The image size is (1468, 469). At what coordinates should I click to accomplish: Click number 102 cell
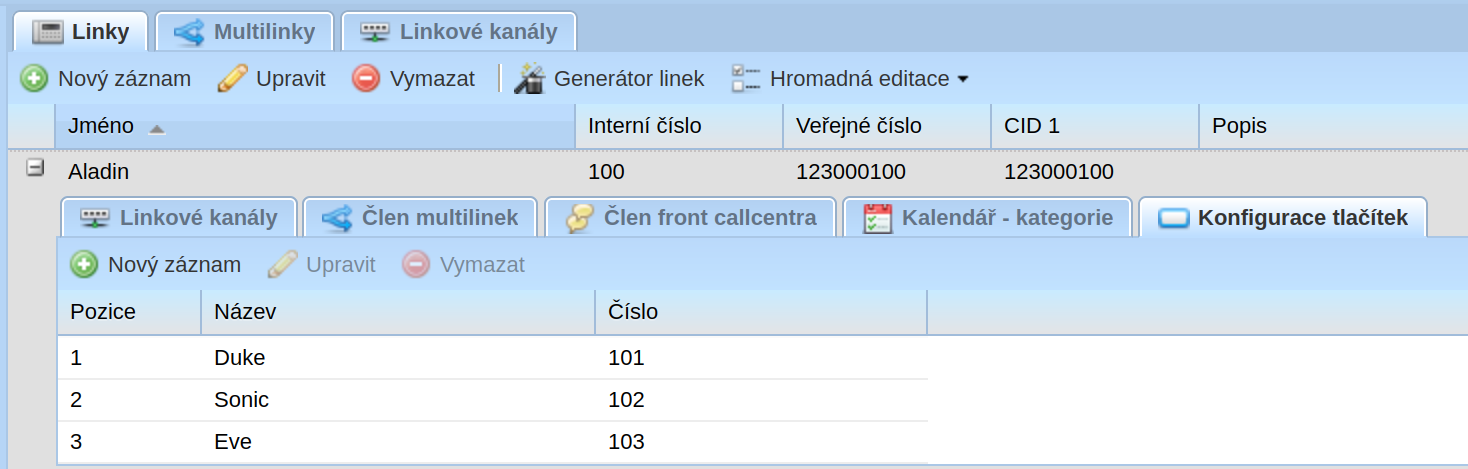[x=761, y=400]
